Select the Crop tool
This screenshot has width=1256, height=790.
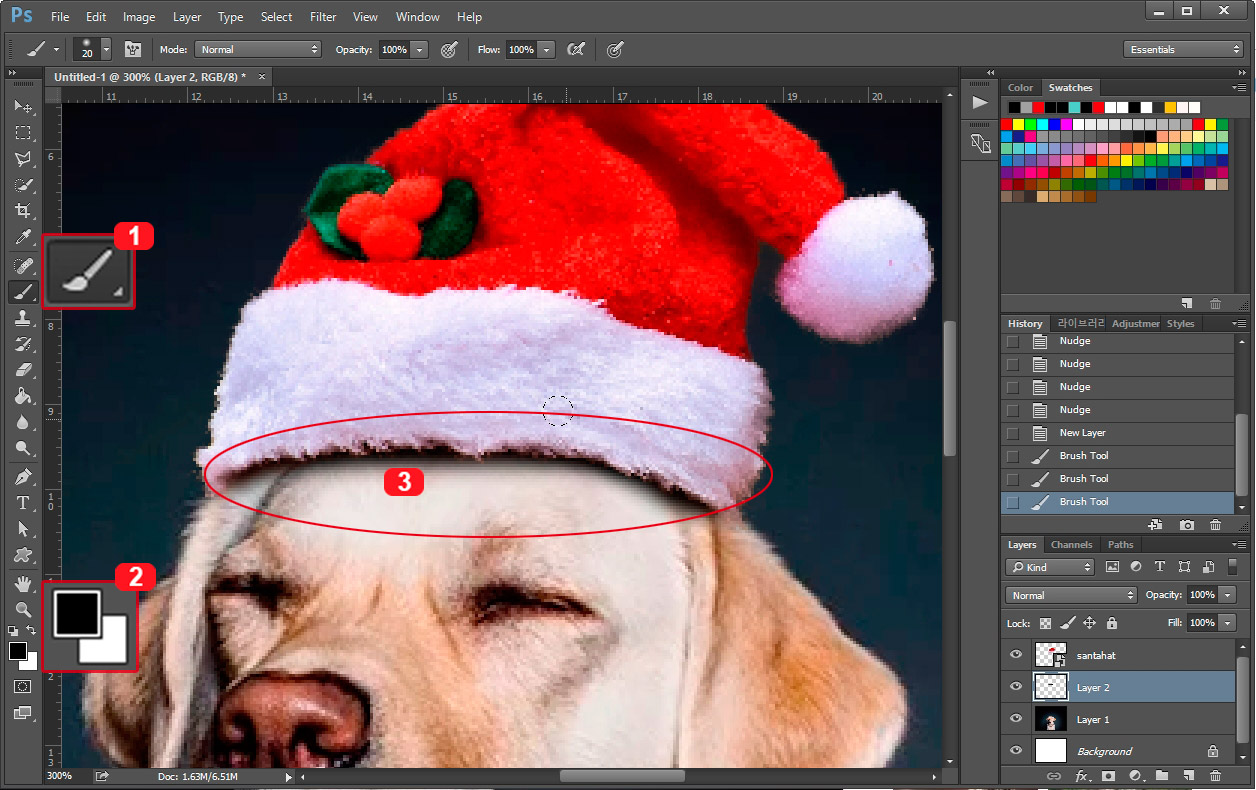point(23,211)
